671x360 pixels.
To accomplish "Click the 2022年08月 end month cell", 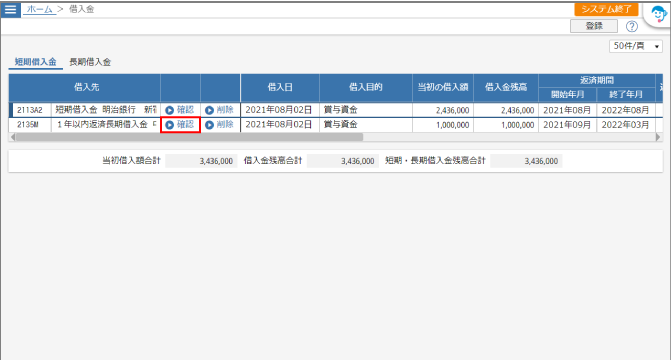I will pos(626,110).
